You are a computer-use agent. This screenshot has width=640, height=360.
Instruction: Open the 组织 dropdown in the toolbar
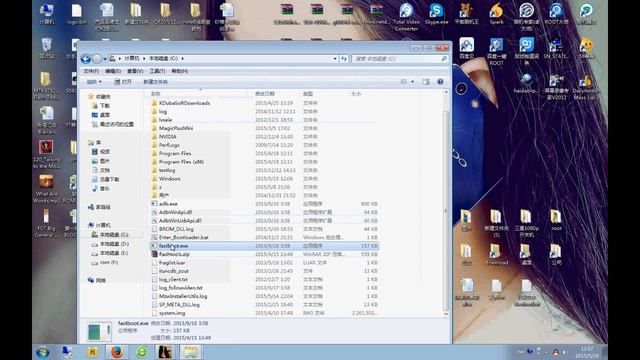coord(94,82)
